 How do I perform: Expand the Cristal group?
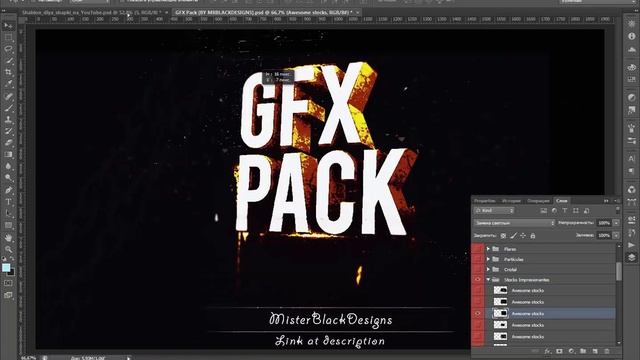pyautogui.click(x=488, y=269)
